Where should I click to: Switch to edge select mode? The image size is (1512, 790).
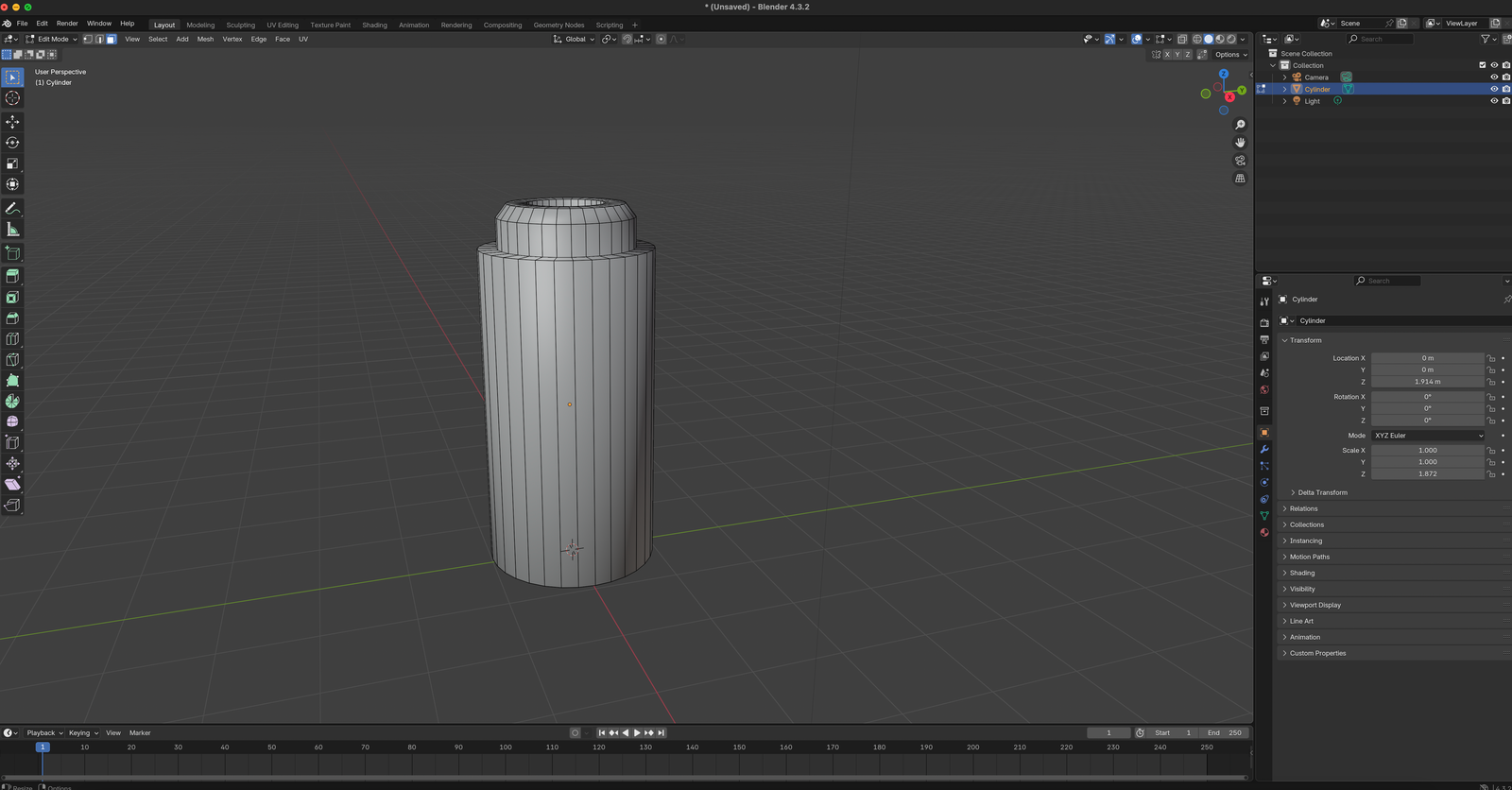pyautogui.click(x=99, y=39)
